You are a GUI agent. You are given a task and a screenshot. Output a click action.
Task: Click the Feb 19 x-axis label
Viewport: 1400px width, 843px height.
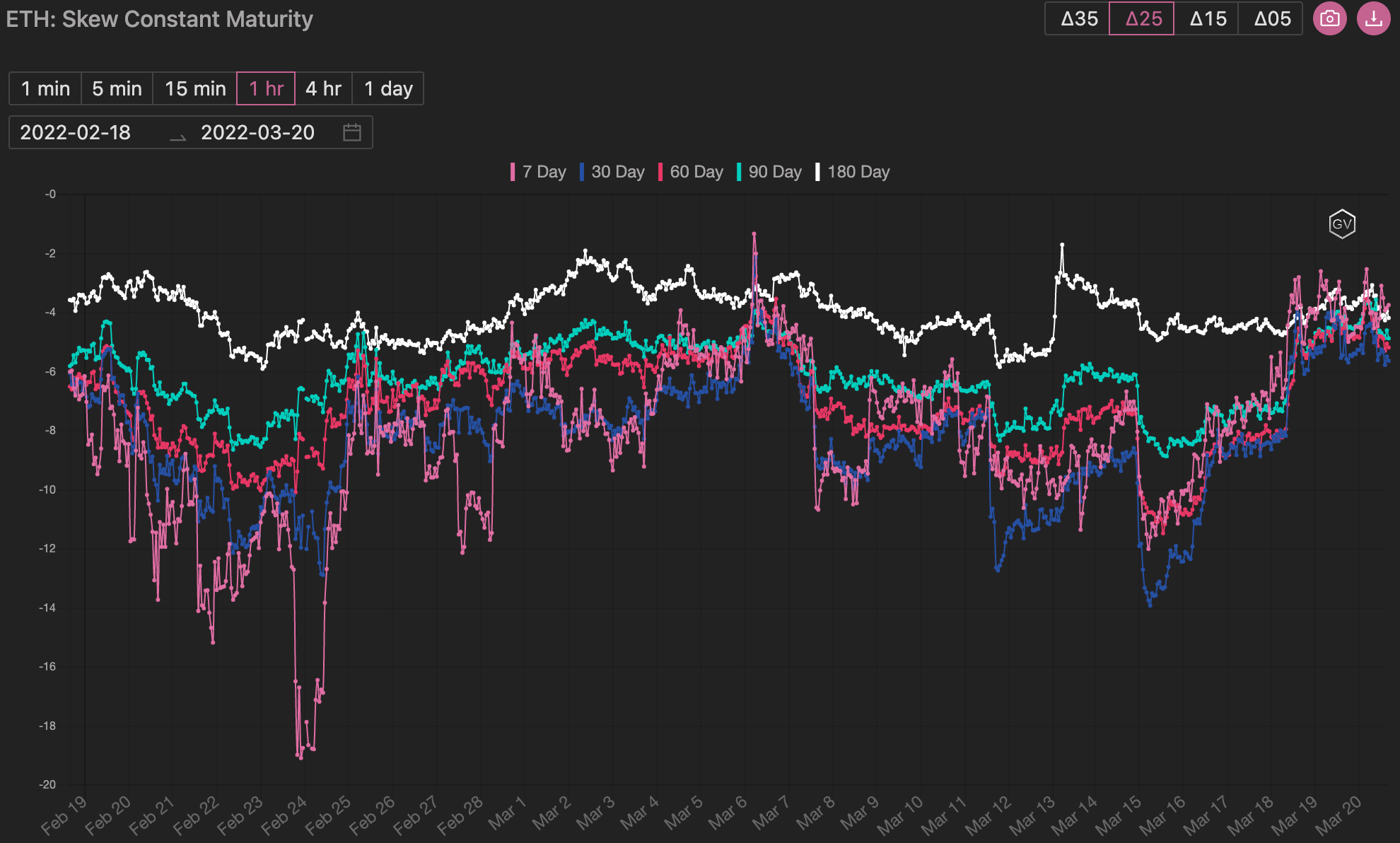[x=64, y=815]
